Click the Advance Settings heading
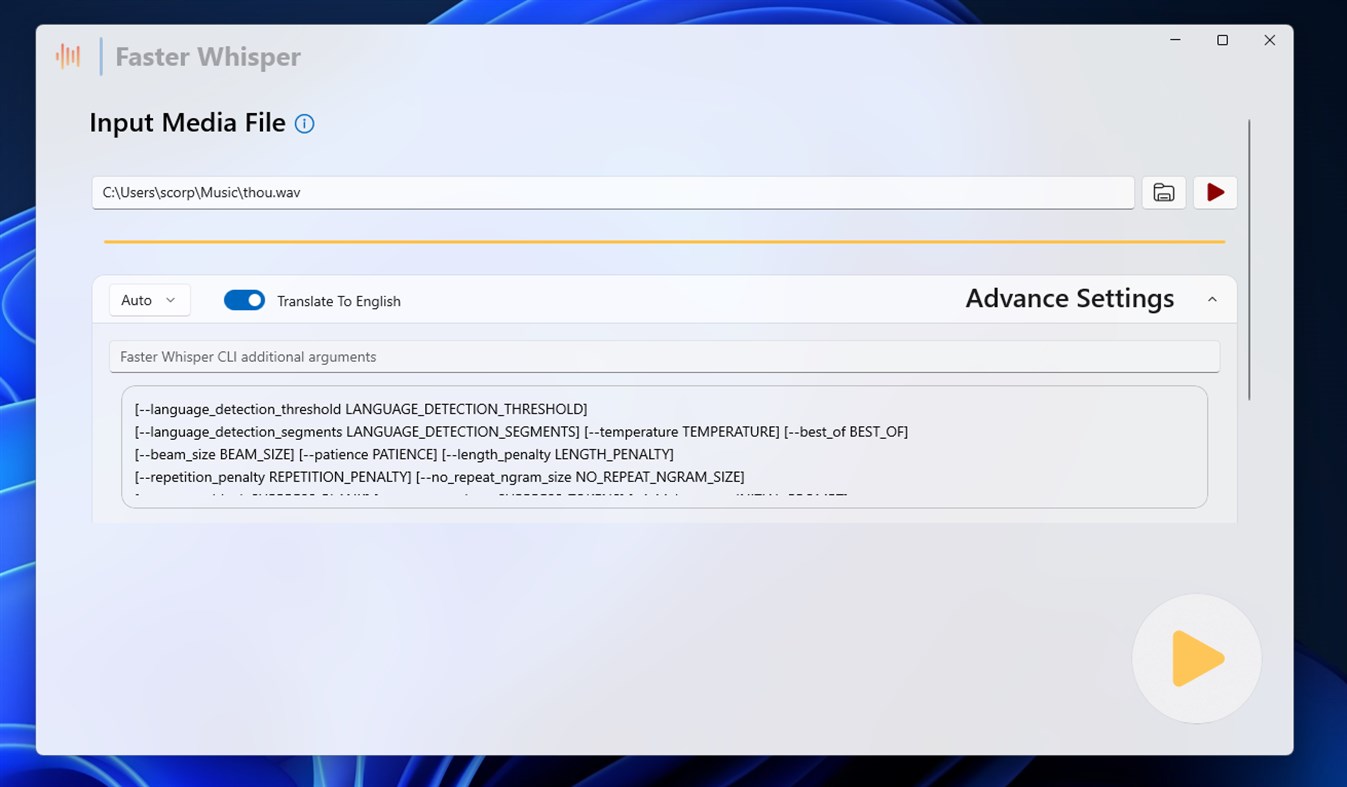1347x787 pixels. (1070, 298)
